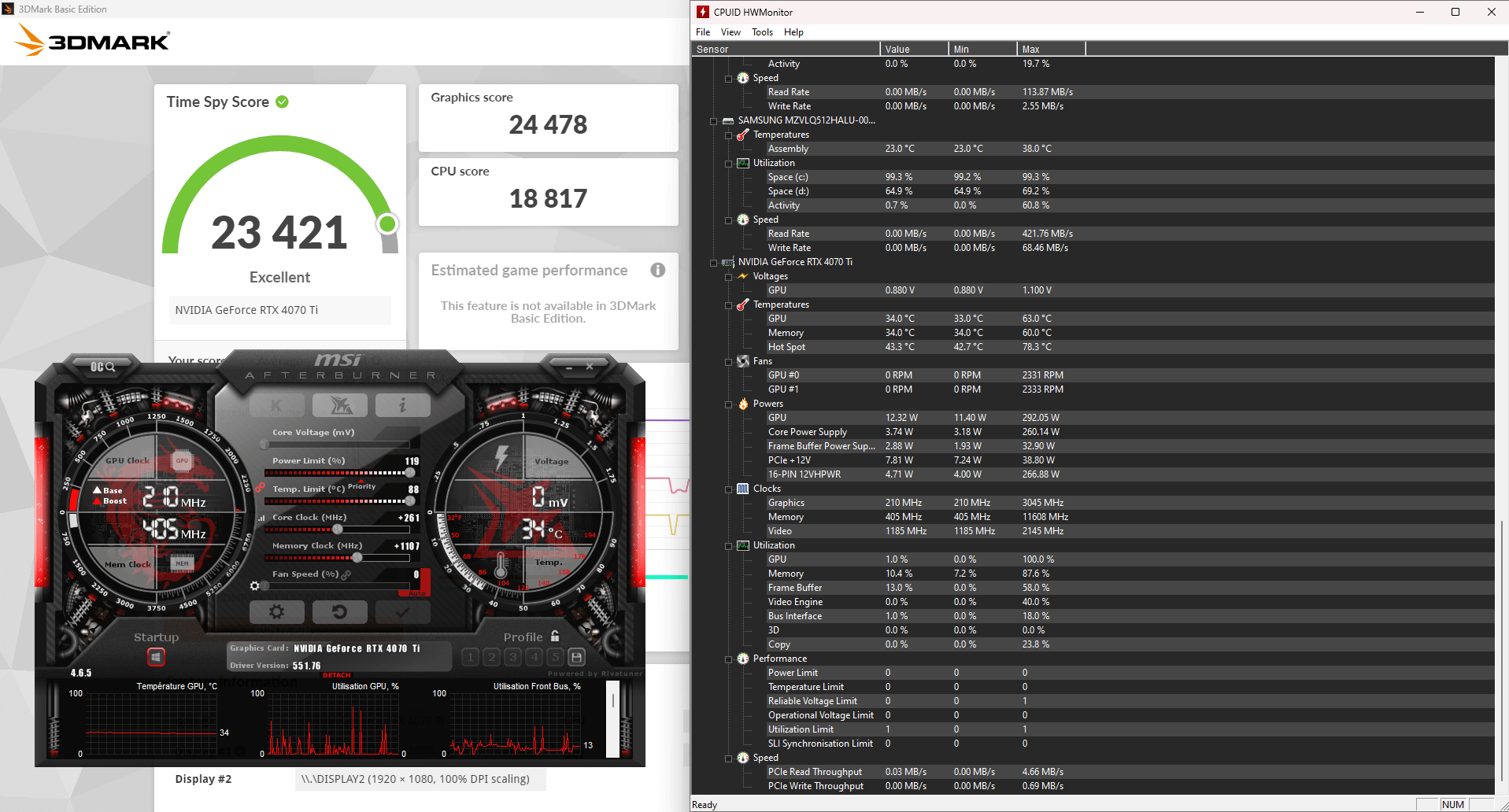Viewport: 1509px width, 812px height.
Task: Click the Fans icon in HWMonitor tree
Action: click(x=743, y=361)
